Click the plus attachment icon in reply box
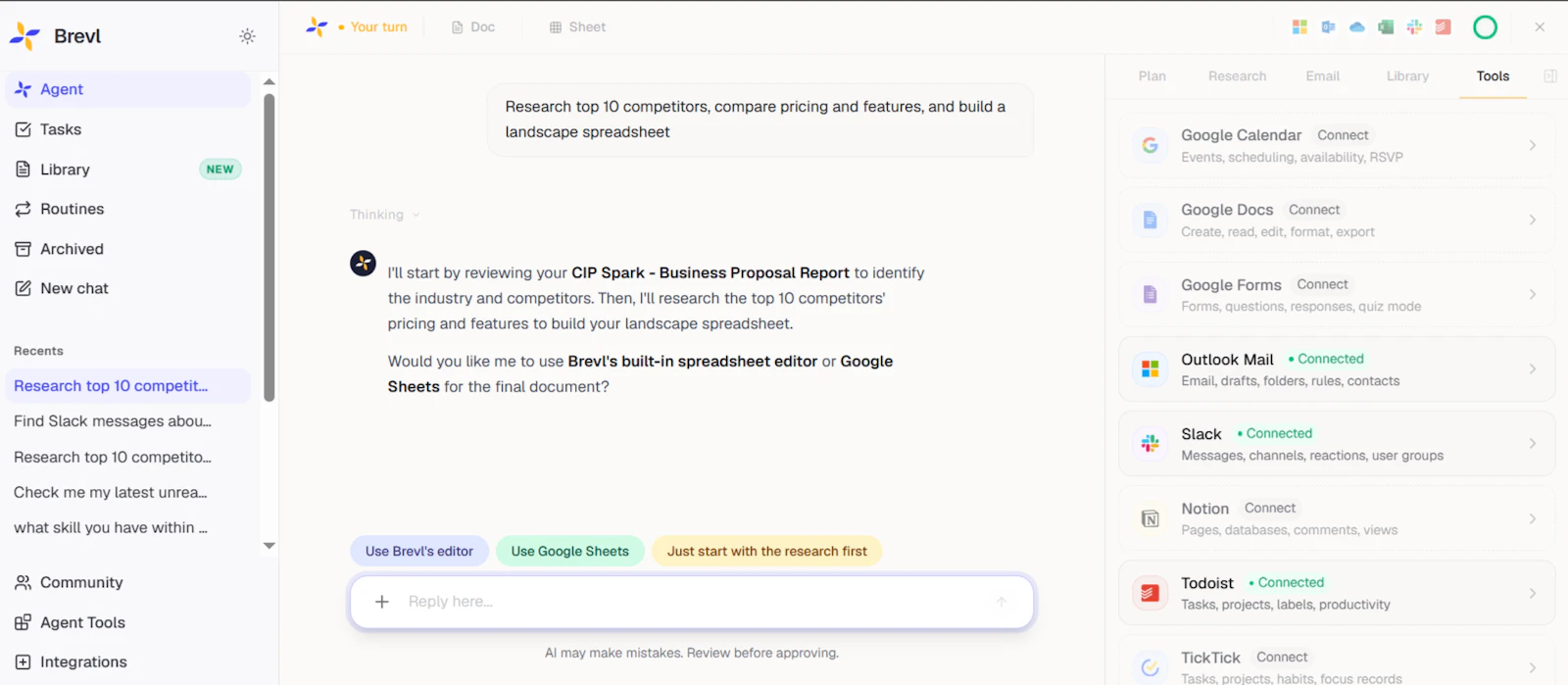This screenshot has width=1568, height=685. pyautogui.click(x=382, y=602)
